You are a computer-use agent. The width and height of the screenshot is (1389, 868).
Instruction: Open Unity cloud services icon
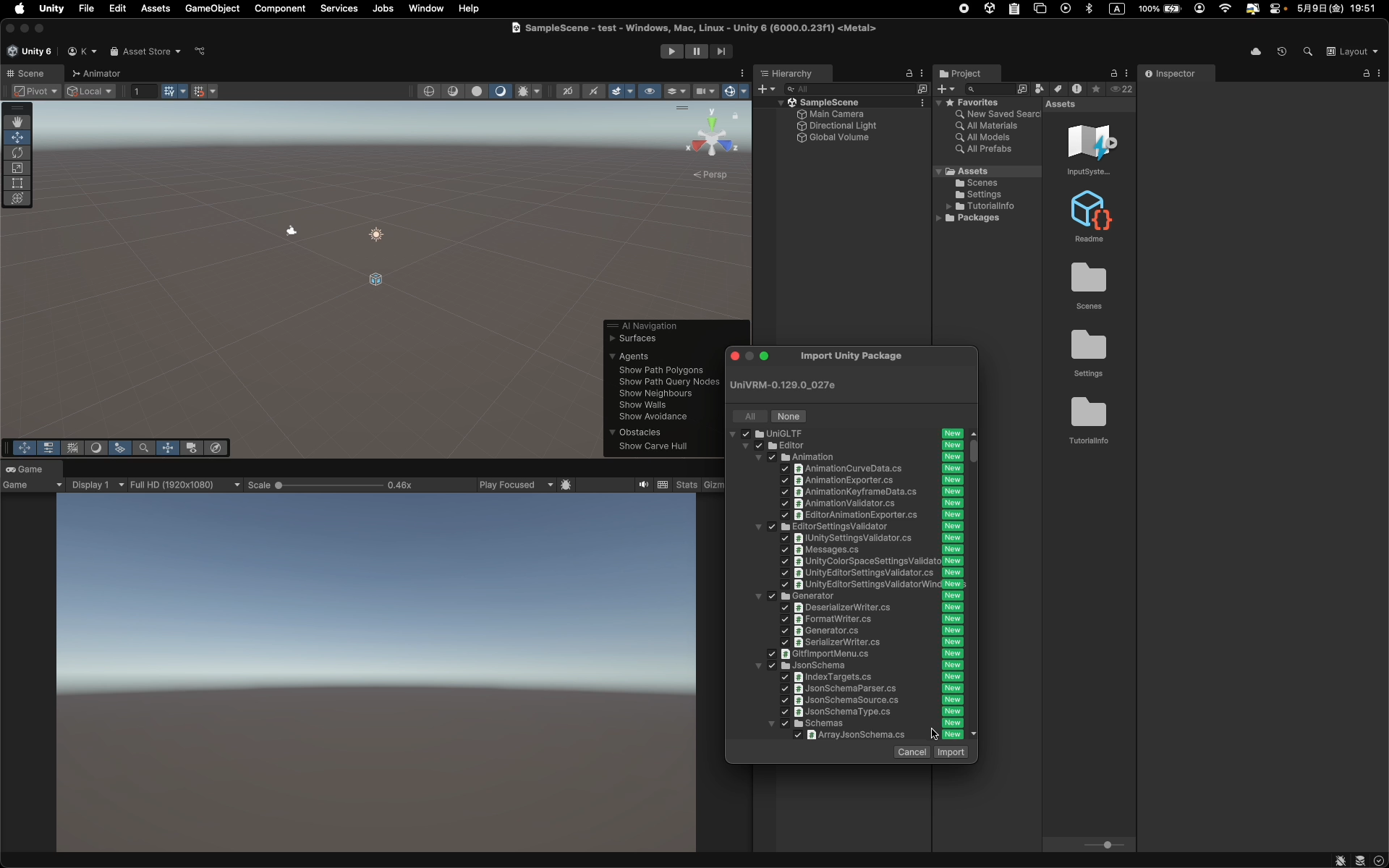(x=1256, y=51)
